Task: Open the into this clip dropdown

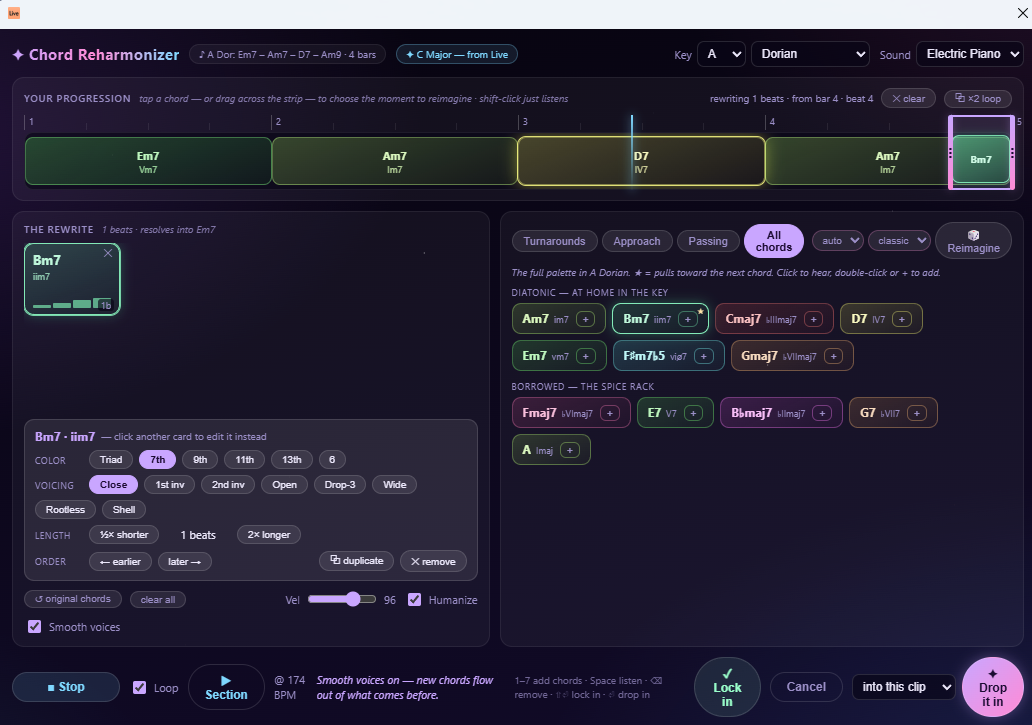Action: pos(903,687)
